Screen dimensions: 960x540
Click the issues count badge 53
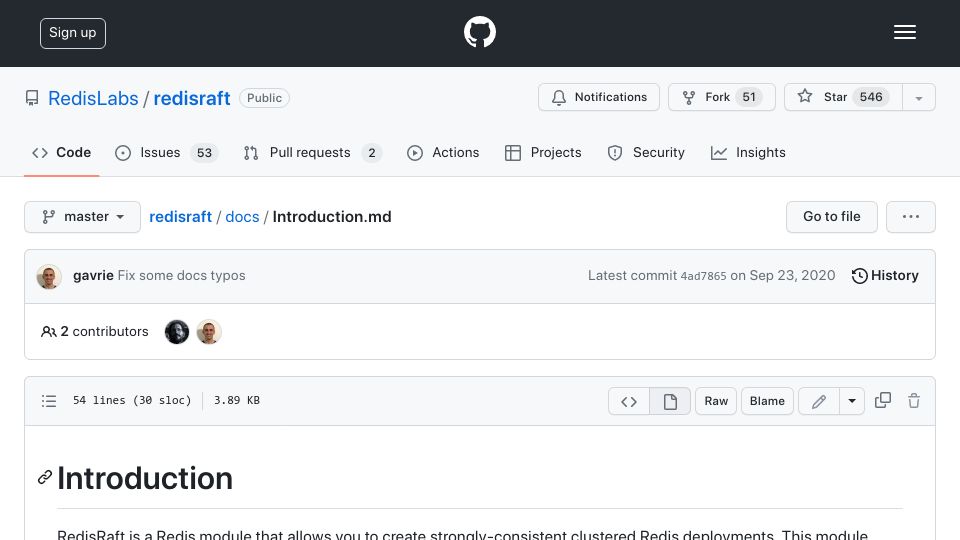coord(204,152)
